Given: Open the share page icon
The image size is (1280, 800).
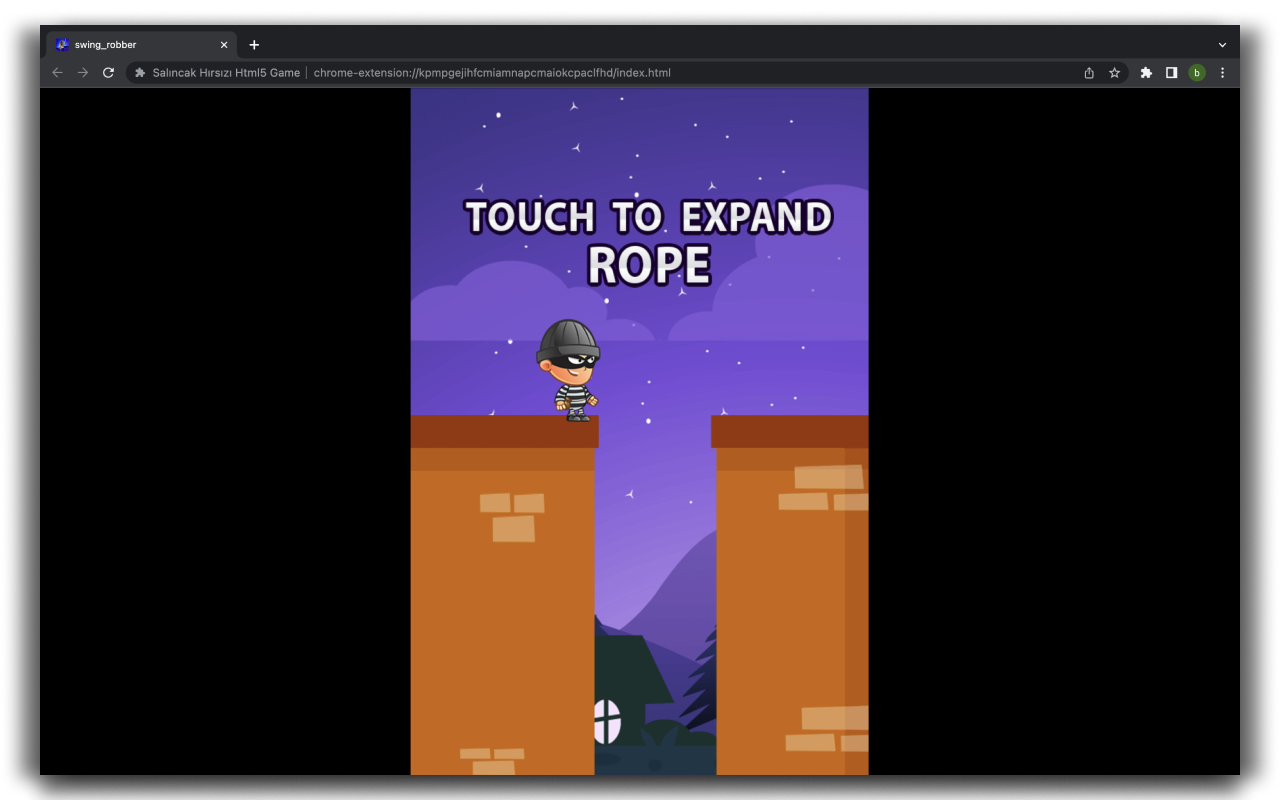Looking at the screenshot, I should pyautogui.click(x=1088, y=72).
